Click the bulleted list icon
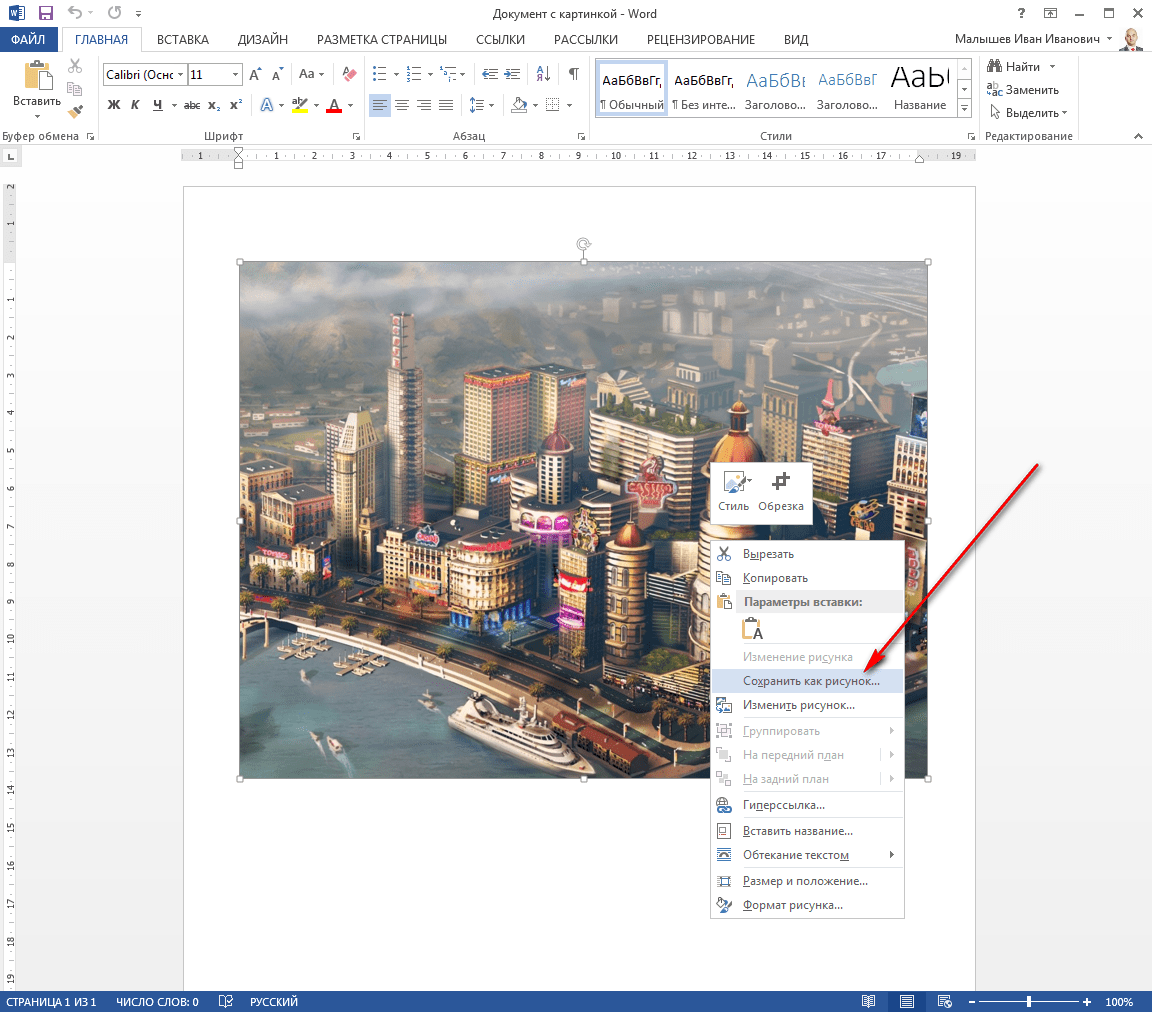Viewport: 1152px width, 1012px height. (x=380, y=74)
